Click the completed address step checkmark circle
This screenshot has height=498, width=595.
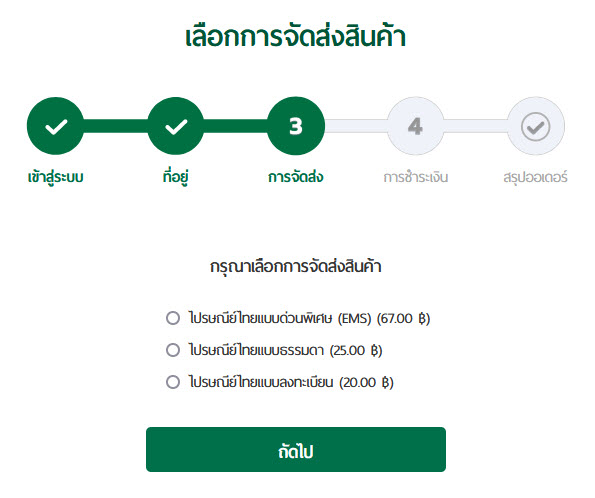click(x=176, y=126)
